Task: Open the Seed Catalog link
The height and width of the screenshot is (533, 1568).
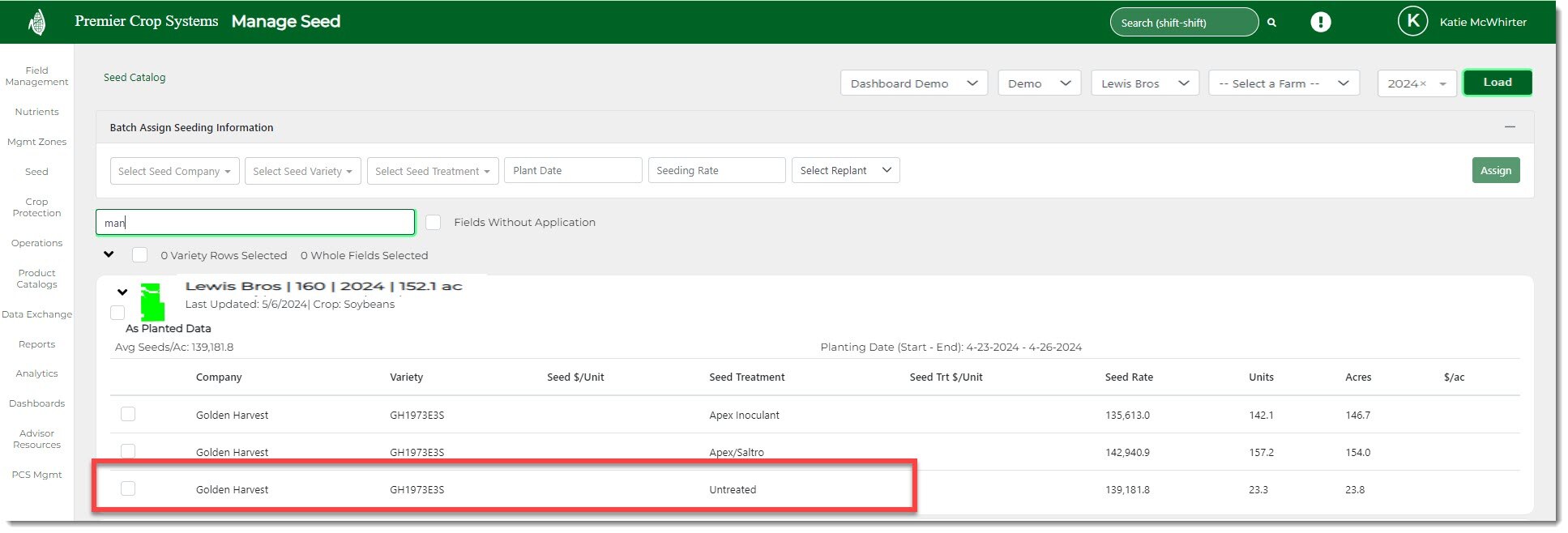Action: click(x=135, y=78)
